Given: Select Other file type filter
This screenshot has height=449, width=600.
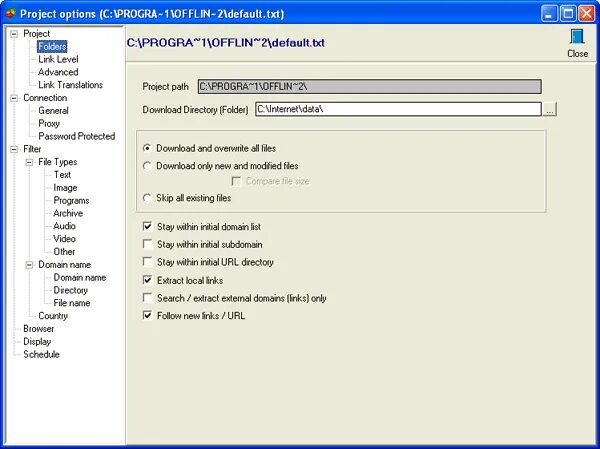Looking at the screenshot, I should tap(64, 251).
